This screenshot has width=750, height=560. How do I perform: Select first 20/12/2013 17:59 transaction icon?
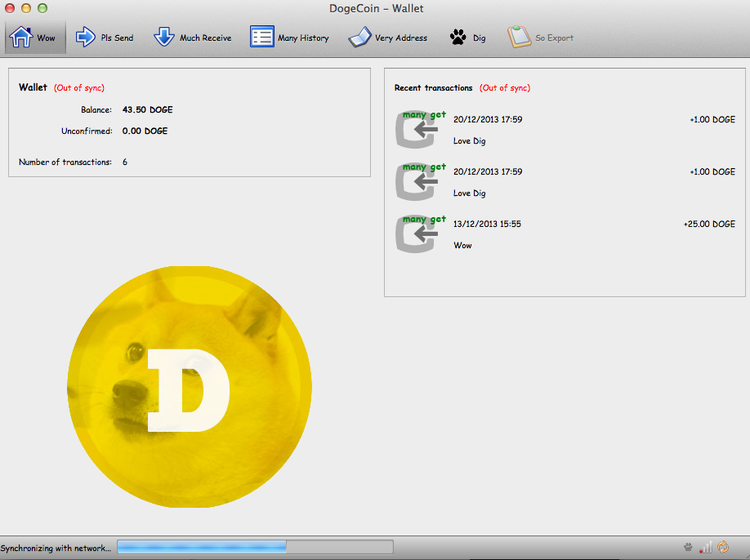[418, 130]
